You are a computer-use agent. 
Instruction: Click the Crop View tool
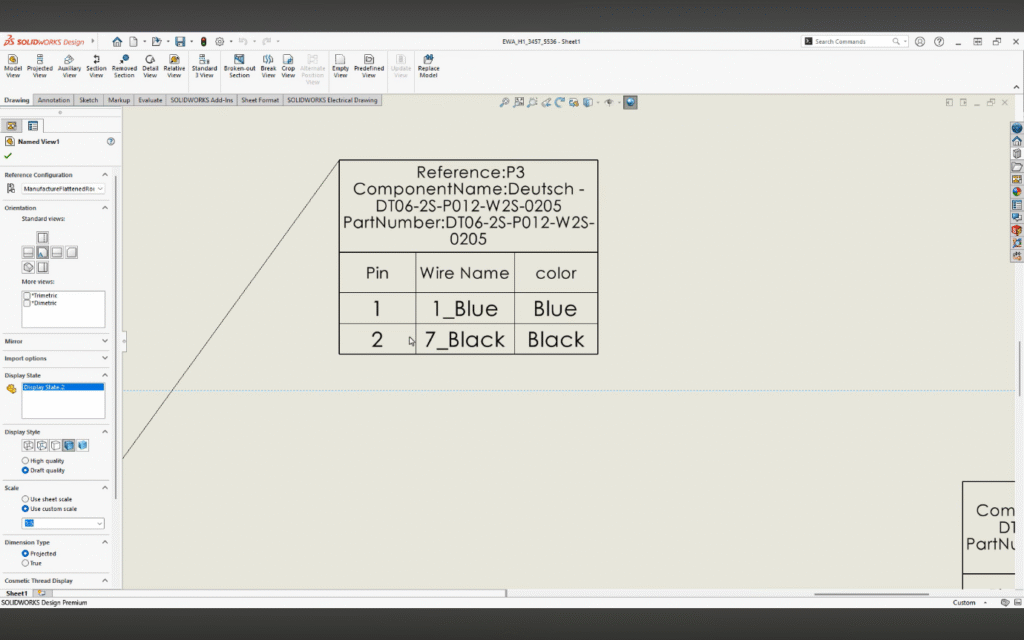coord(288,66)
